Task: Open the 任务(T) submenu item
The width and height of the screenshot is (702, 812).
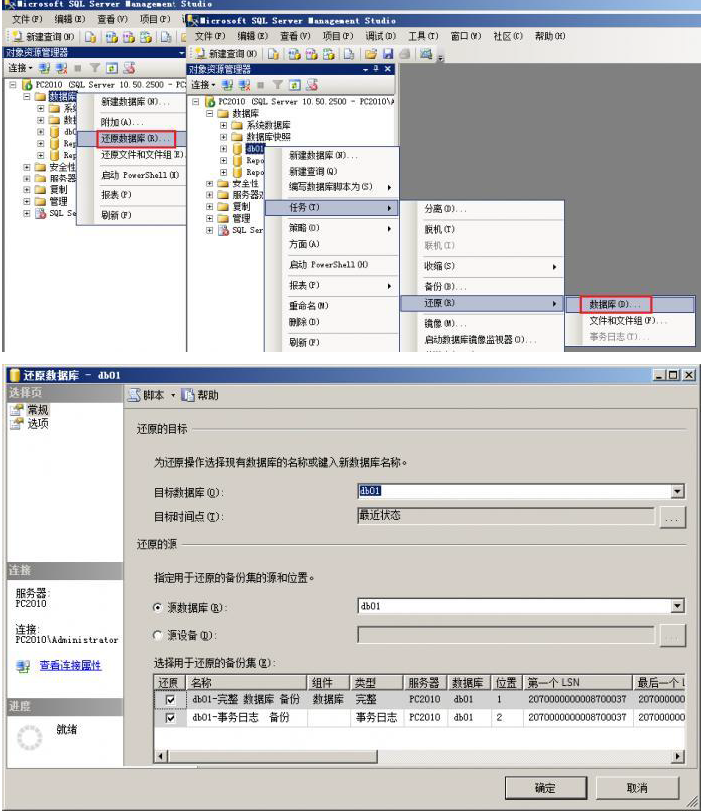Action: tap(331, 208)
